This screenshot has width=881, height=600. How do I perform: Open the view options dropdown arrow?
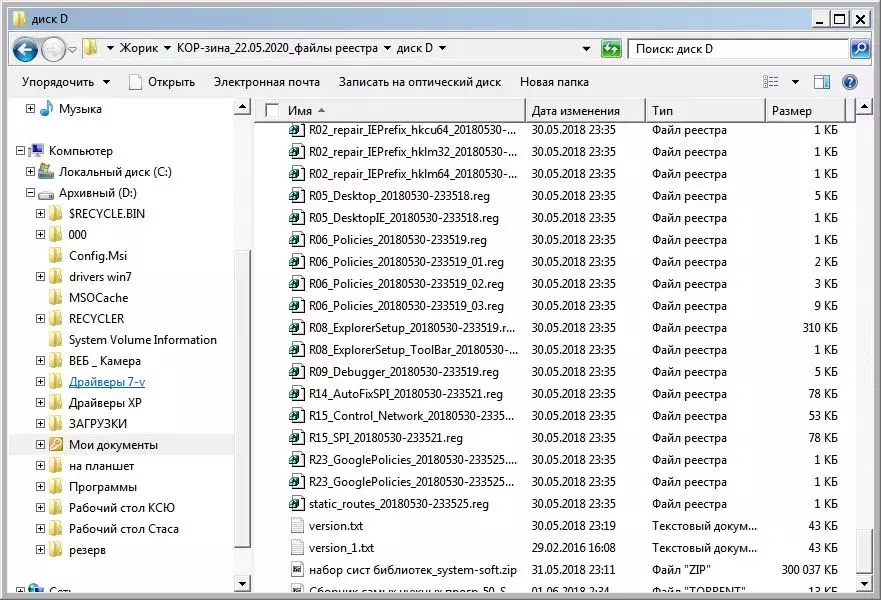pos(795,82)
